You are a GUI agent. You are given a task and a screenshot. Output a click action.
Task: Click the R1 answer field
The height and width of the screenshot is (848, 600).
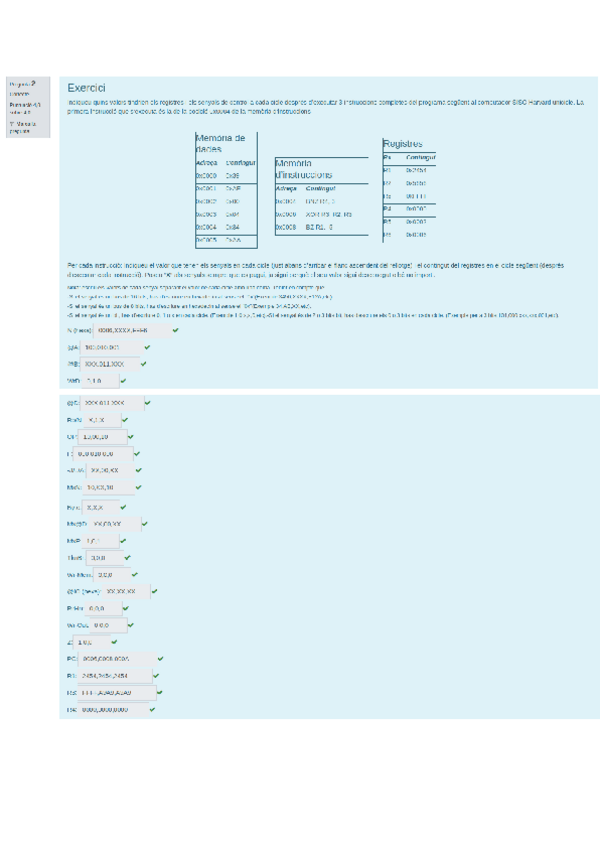click(115, 675)
